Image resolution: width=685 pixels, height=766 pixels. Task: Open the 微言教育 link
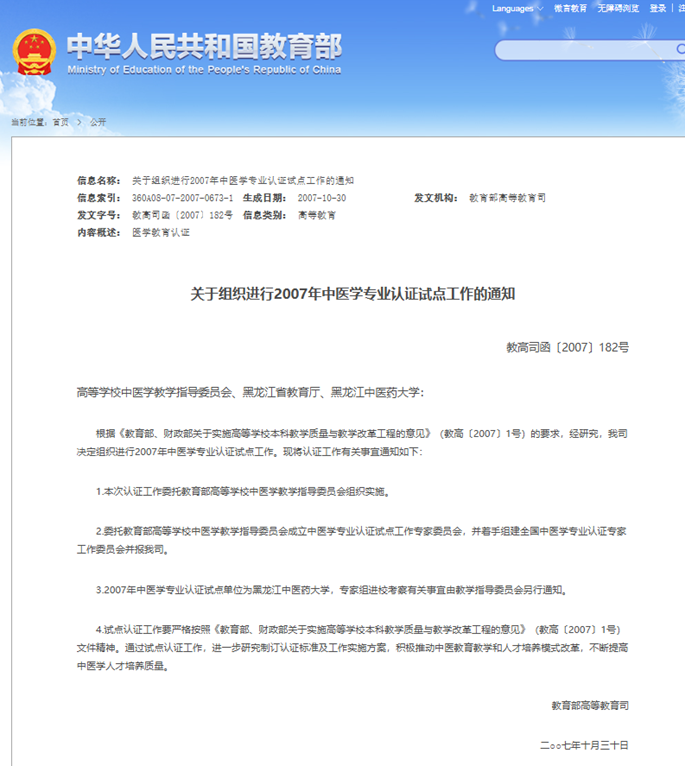point(571,8)
